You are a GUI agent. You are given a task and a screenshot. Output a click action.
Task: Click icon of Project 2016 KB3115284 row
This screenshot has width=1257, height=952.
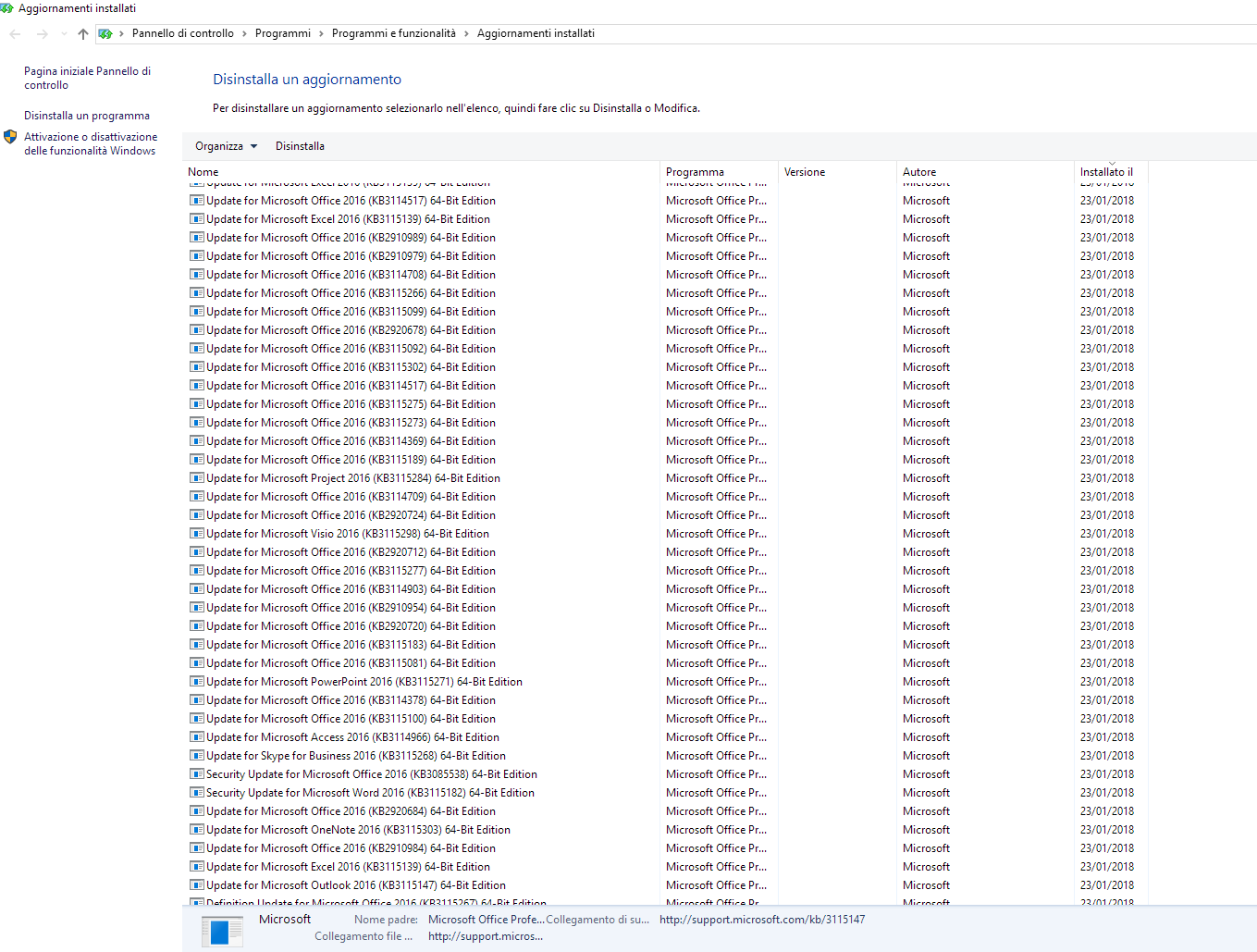pyautogui.click(x=196, y=478)
